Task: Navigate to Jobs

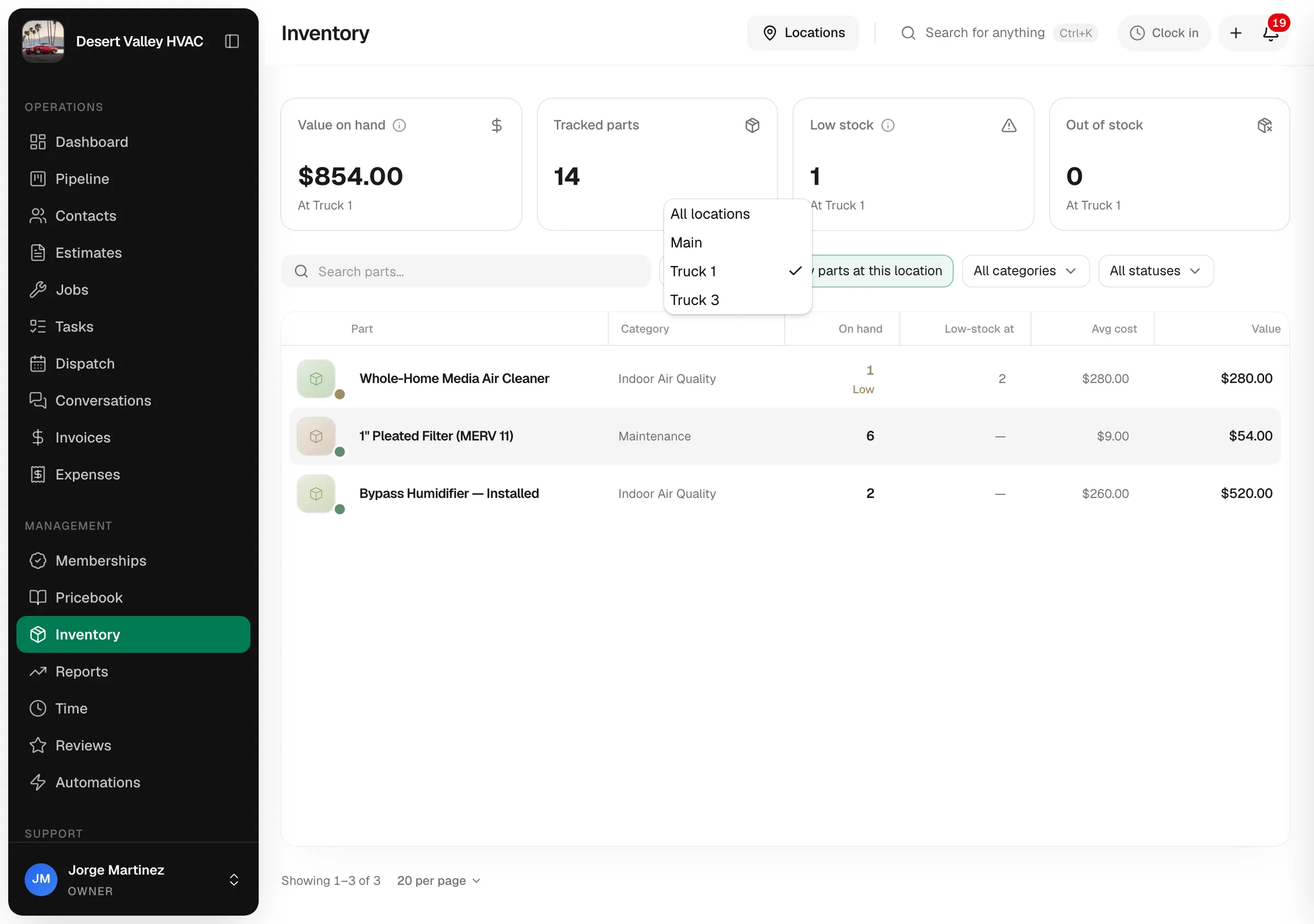Action: click(134, 290)
